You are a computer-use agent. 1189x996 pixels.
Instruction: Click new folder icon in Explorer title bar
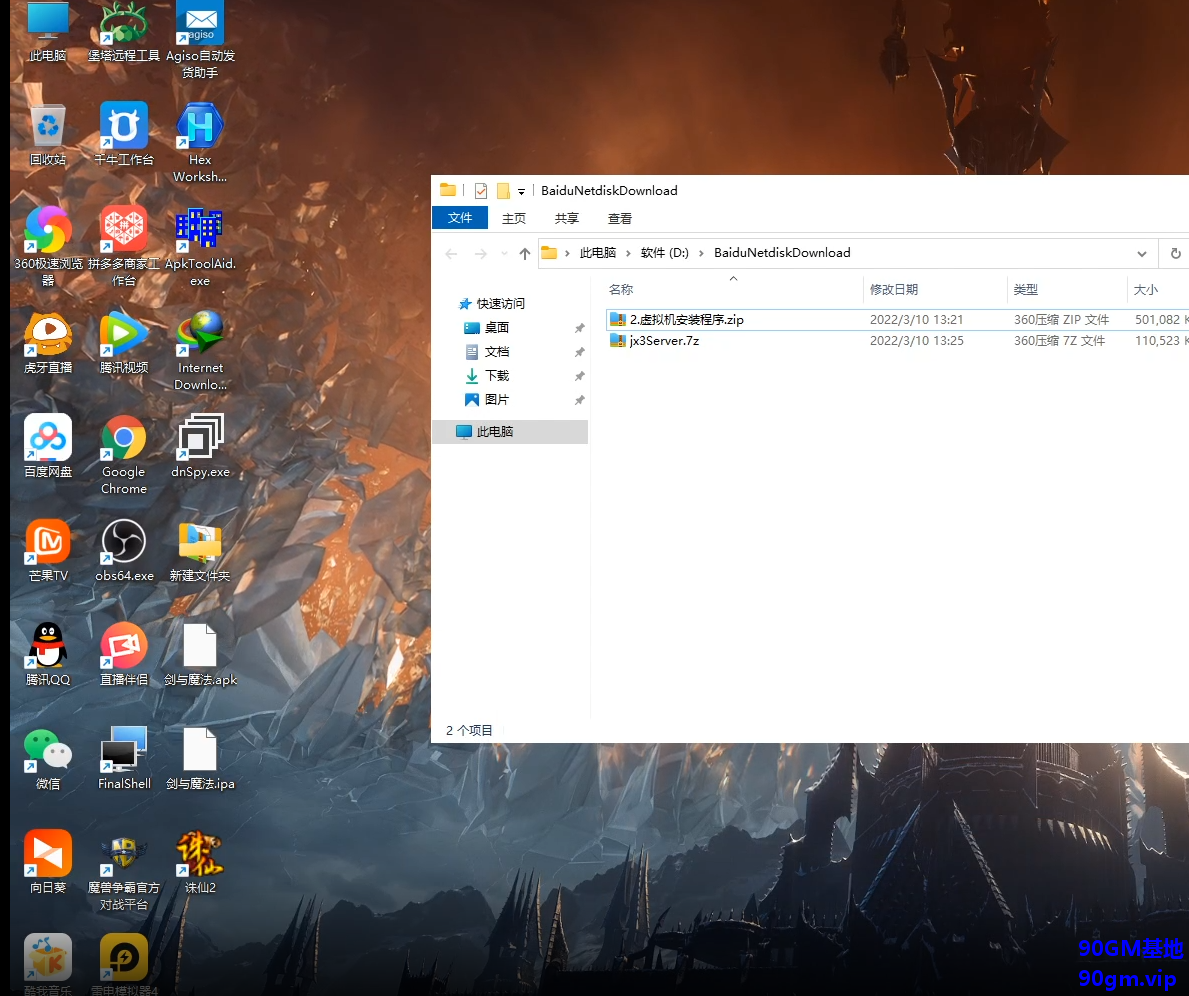click(x=503, y=190)
